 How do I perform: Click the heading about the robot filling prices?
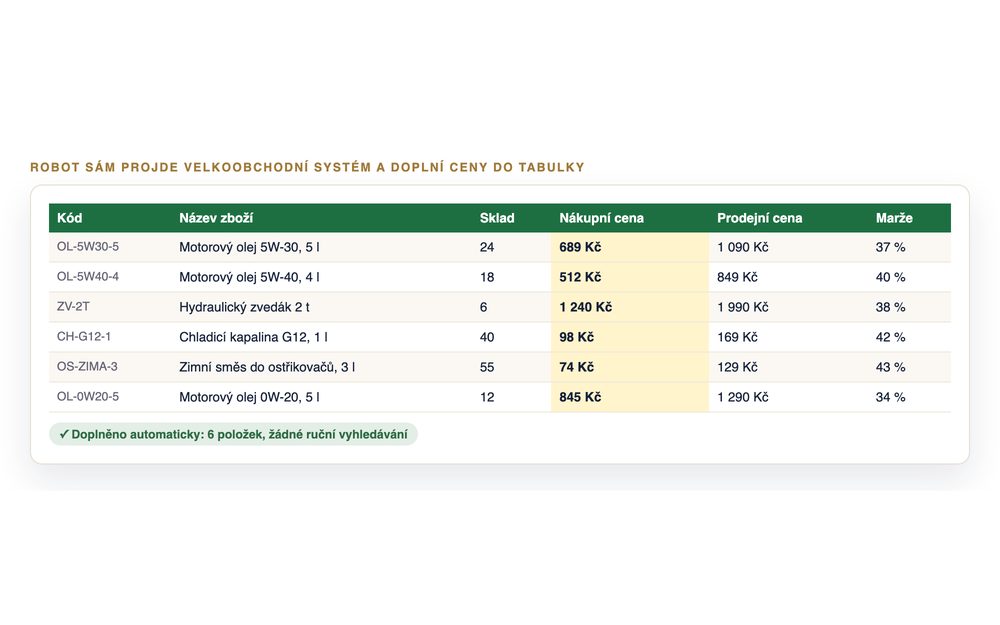(307, 167)
